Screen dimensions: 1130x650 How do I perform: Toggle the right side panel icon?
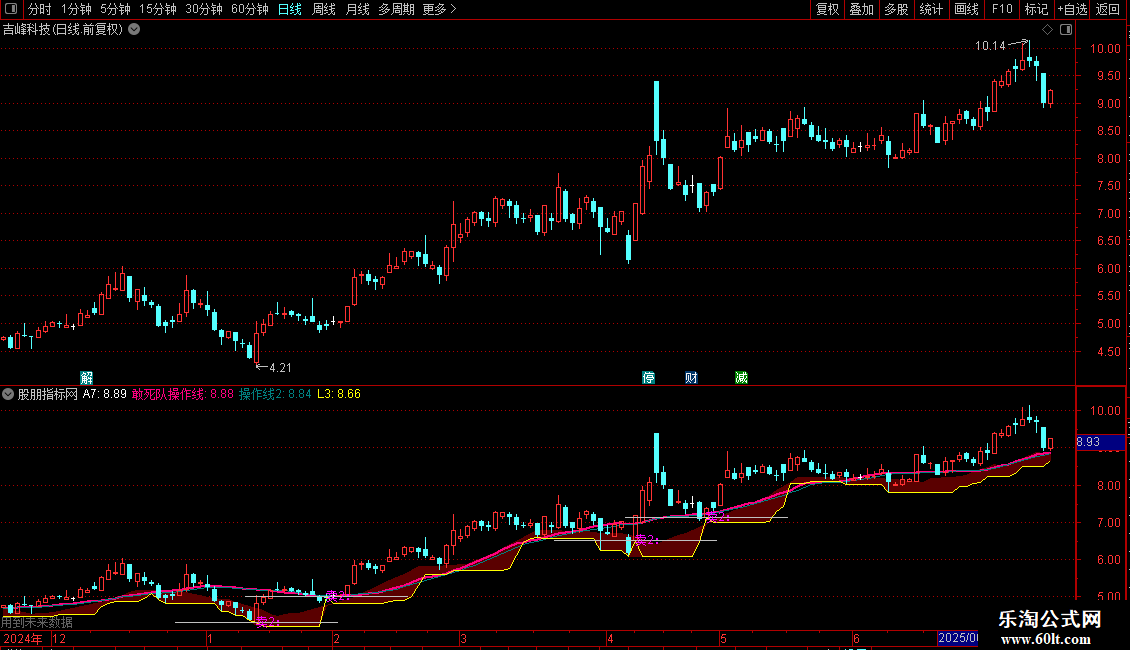click(1066, 30)
